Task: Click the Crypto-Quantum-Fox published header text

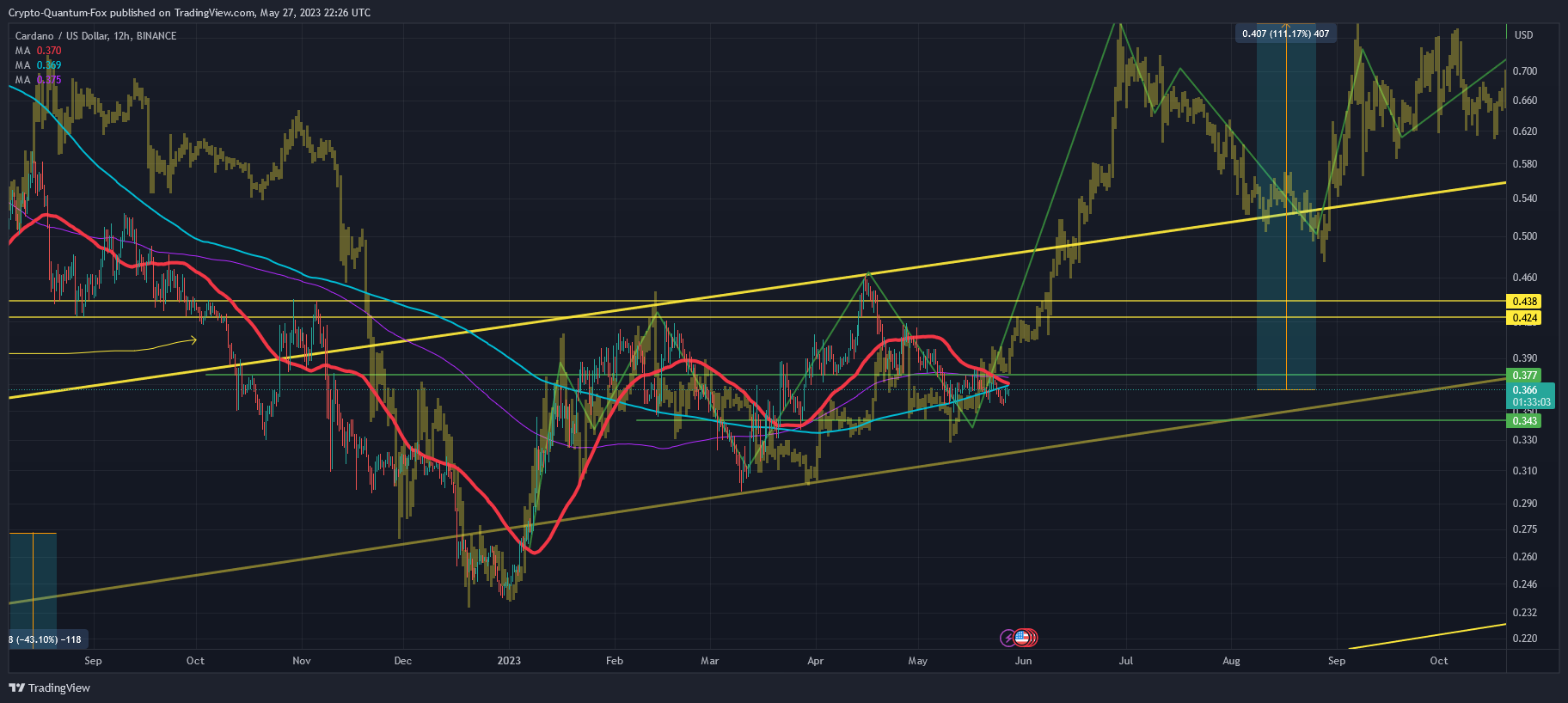Action: pos(190,13)
